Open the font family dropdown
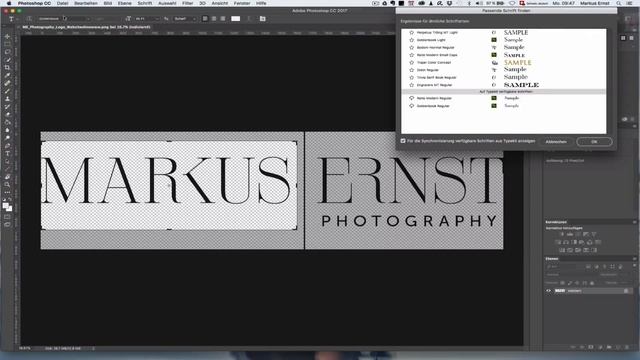The width and height of the screenshot is (640, 360). 64,19
